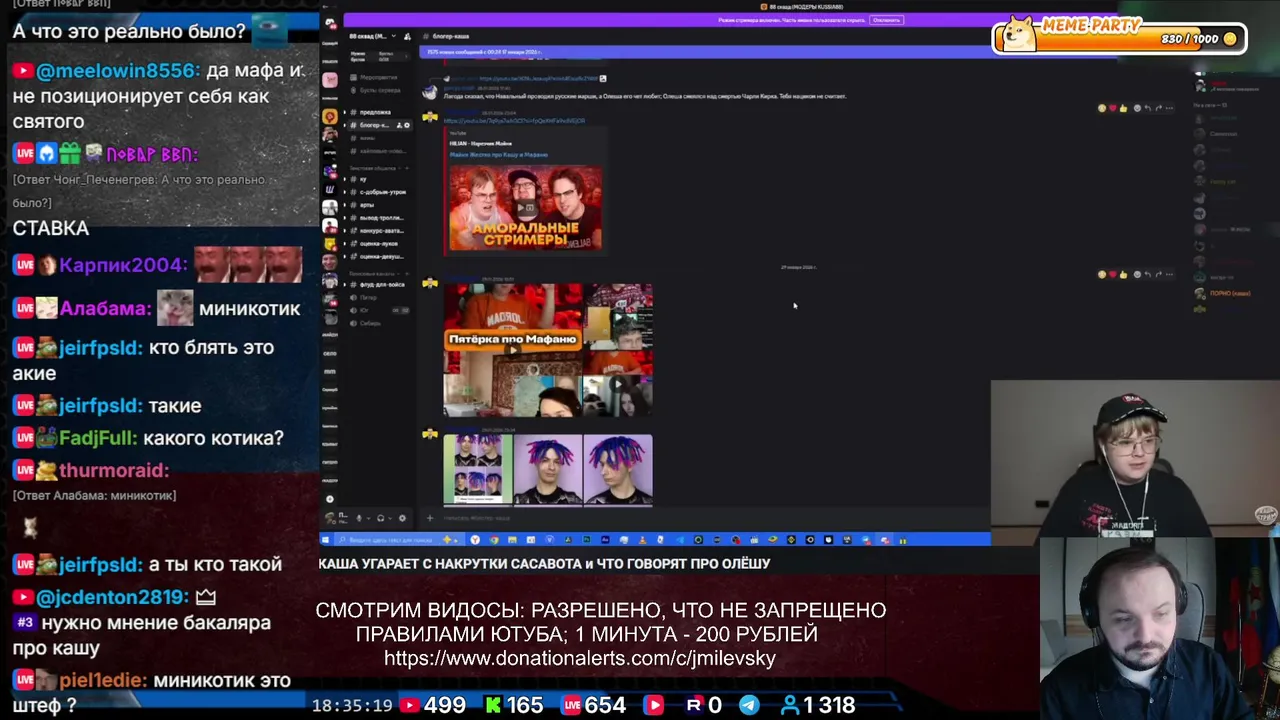
Task: Click forward arrow on first message toolbar
Action: click(x=1159, y=108)
